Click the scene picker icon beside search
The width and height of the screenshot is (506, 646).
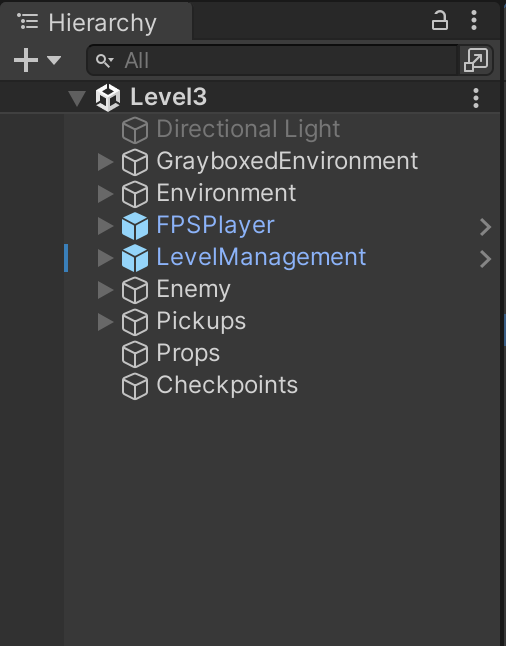point(476,60)
